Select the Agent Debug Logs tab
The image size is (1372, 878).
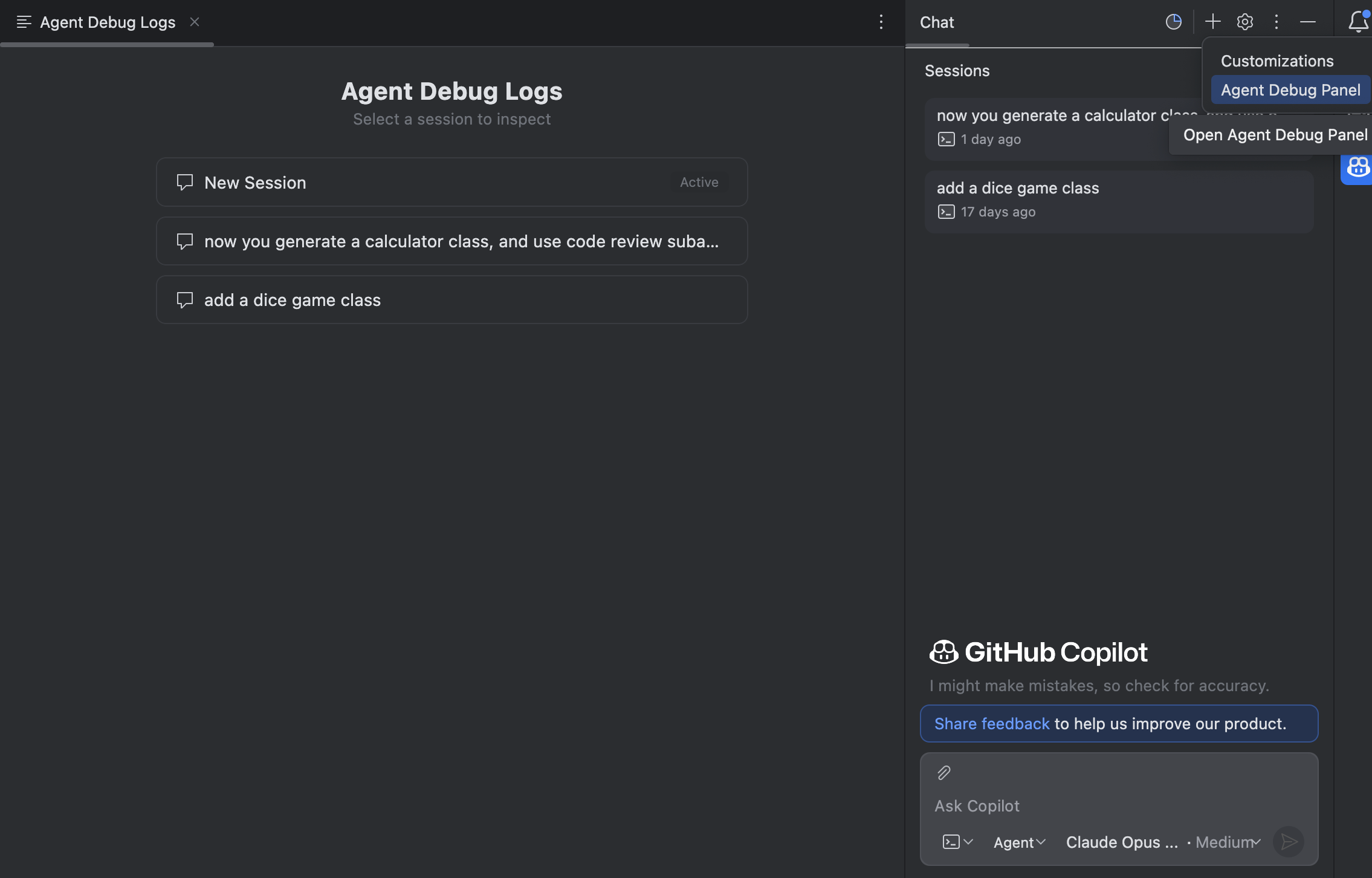click(108, 22)
